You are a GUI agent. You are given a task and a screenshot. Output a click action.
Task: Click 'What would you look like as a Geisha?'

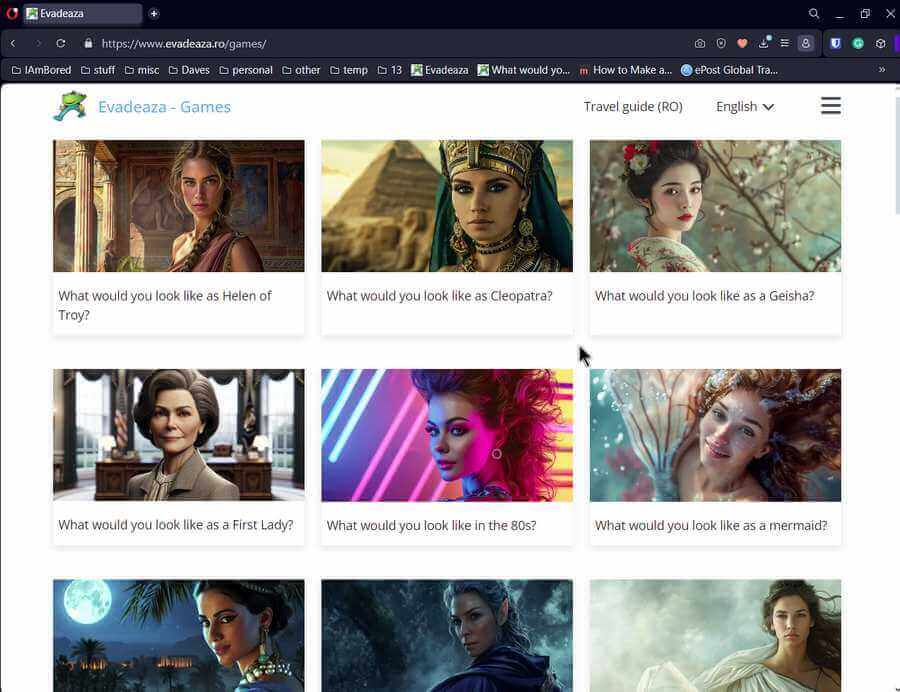(704, 296)
